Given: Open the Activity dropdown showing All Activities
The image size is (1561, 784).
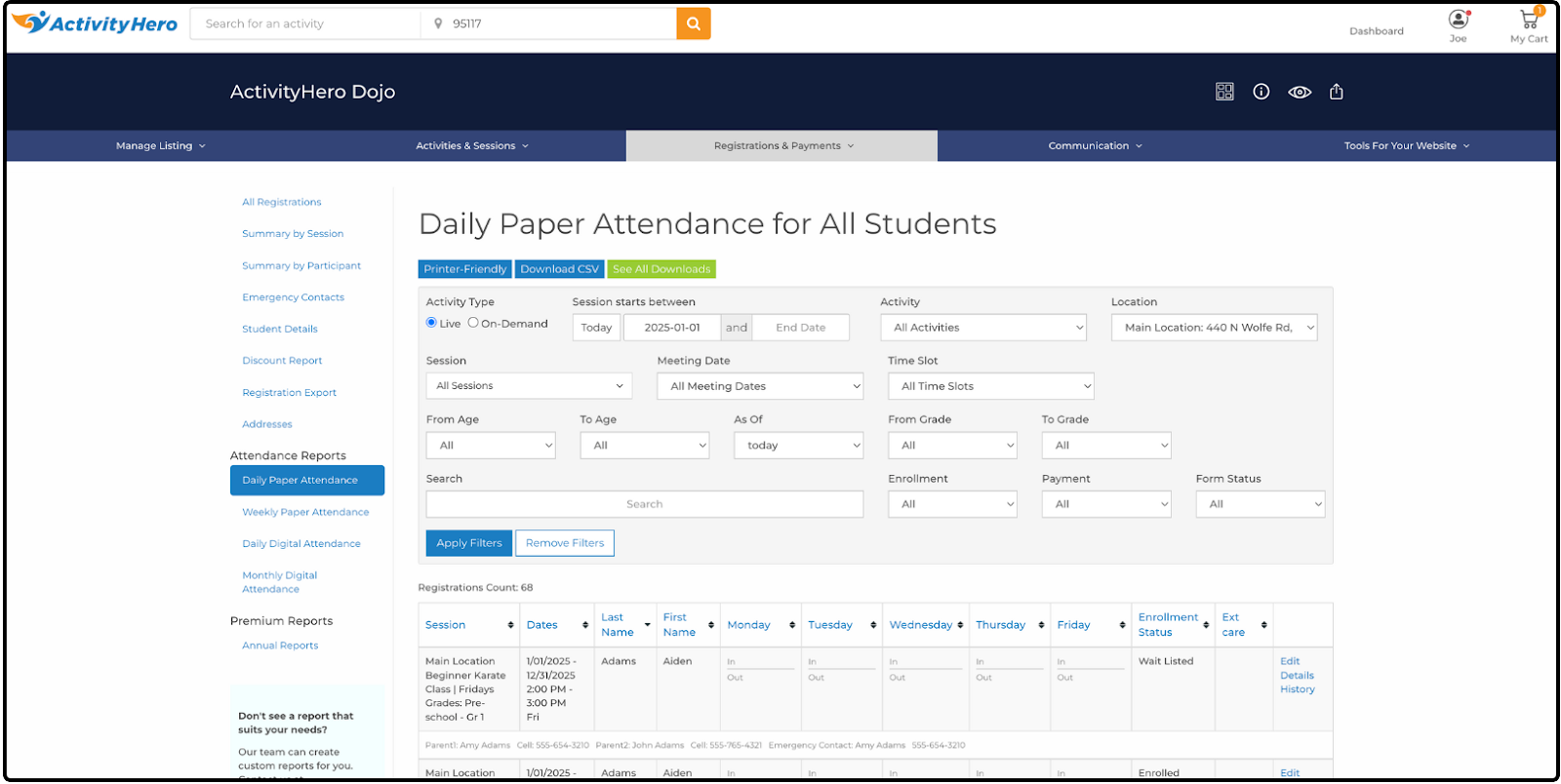Looking at the screenshot, I should click(983, 328).
